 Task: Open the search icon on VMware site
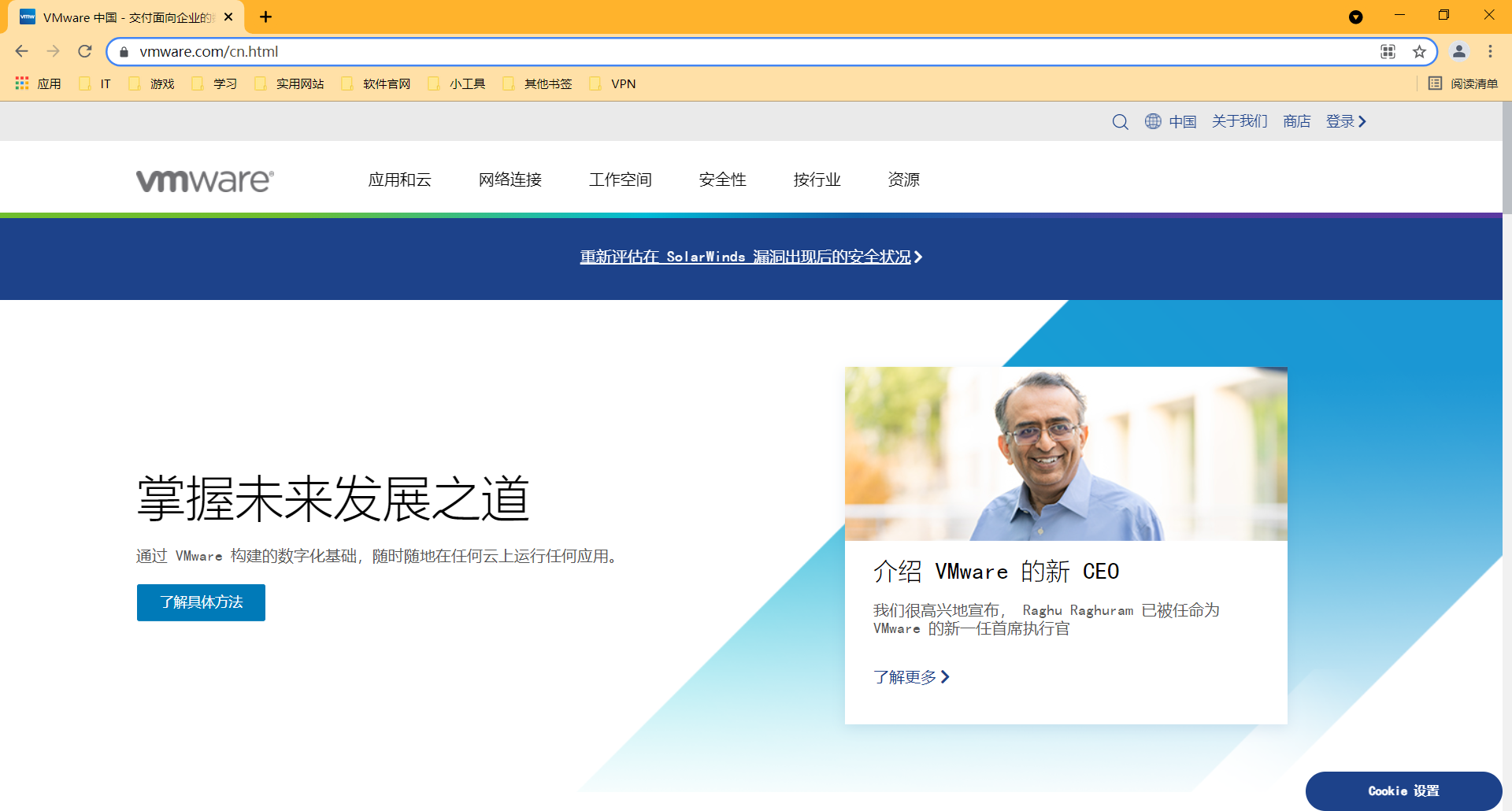point(1120,121)
